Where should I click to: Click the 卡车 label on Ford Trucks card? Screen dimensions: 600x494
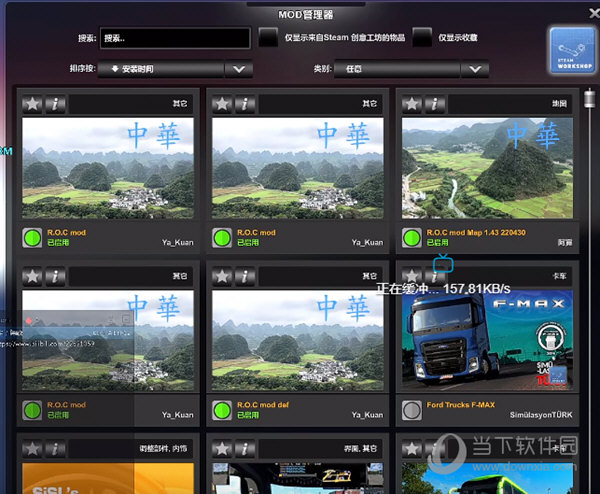pos(559,276)
